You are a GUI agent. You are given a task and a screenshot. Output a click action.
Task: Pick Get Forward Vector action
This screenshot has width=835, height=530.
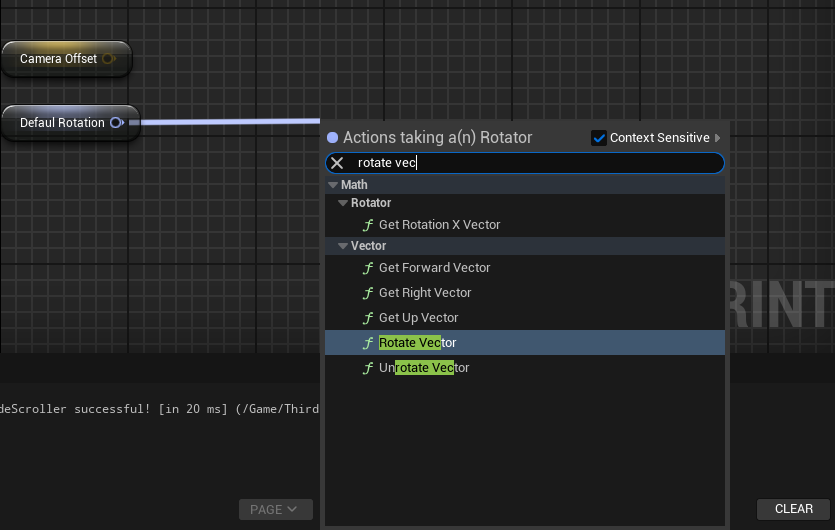[x=434, y=268]
